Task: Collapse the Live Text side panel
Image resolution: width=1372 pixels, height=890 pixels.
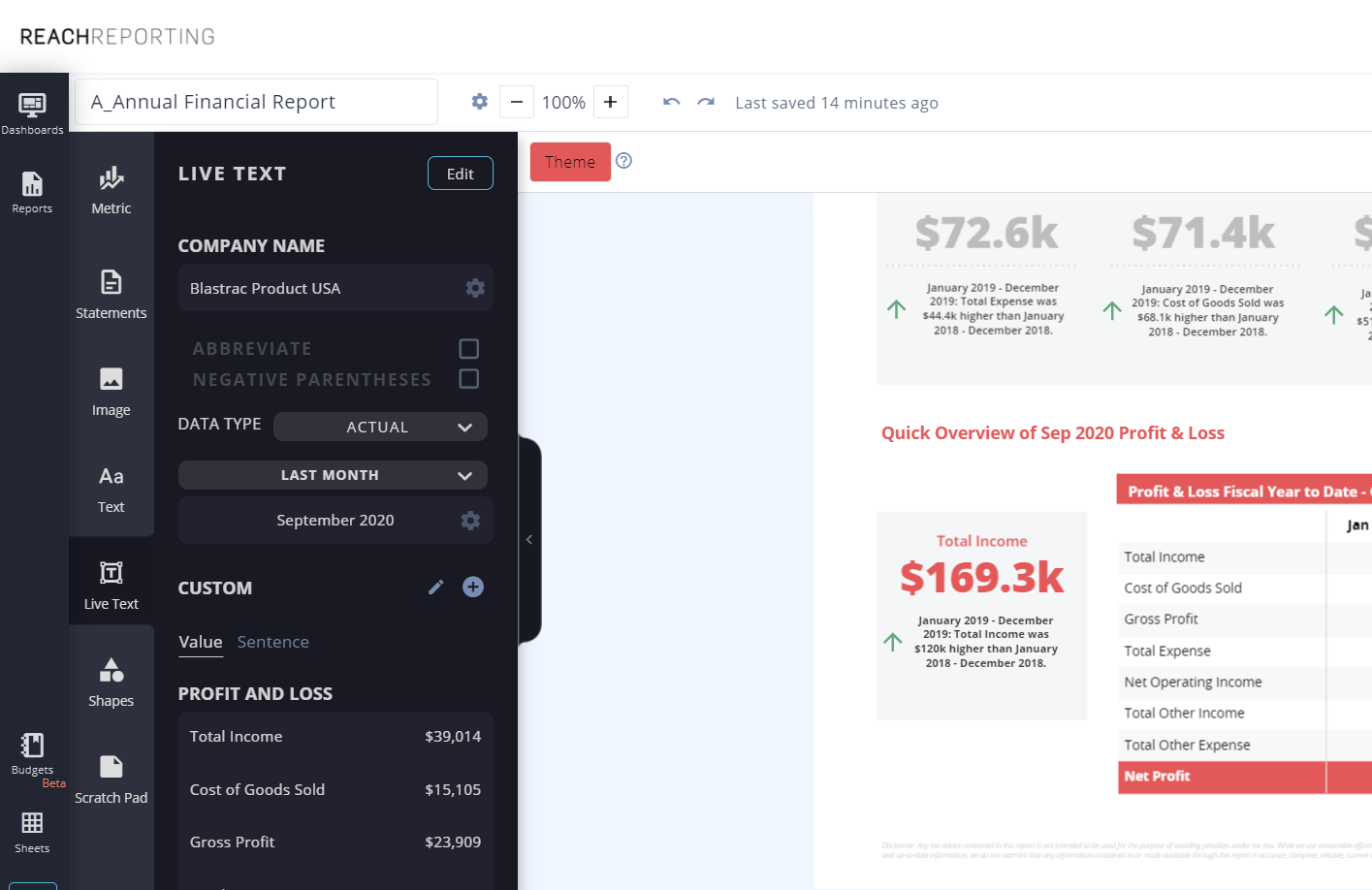Action: [x=529, y=540]
